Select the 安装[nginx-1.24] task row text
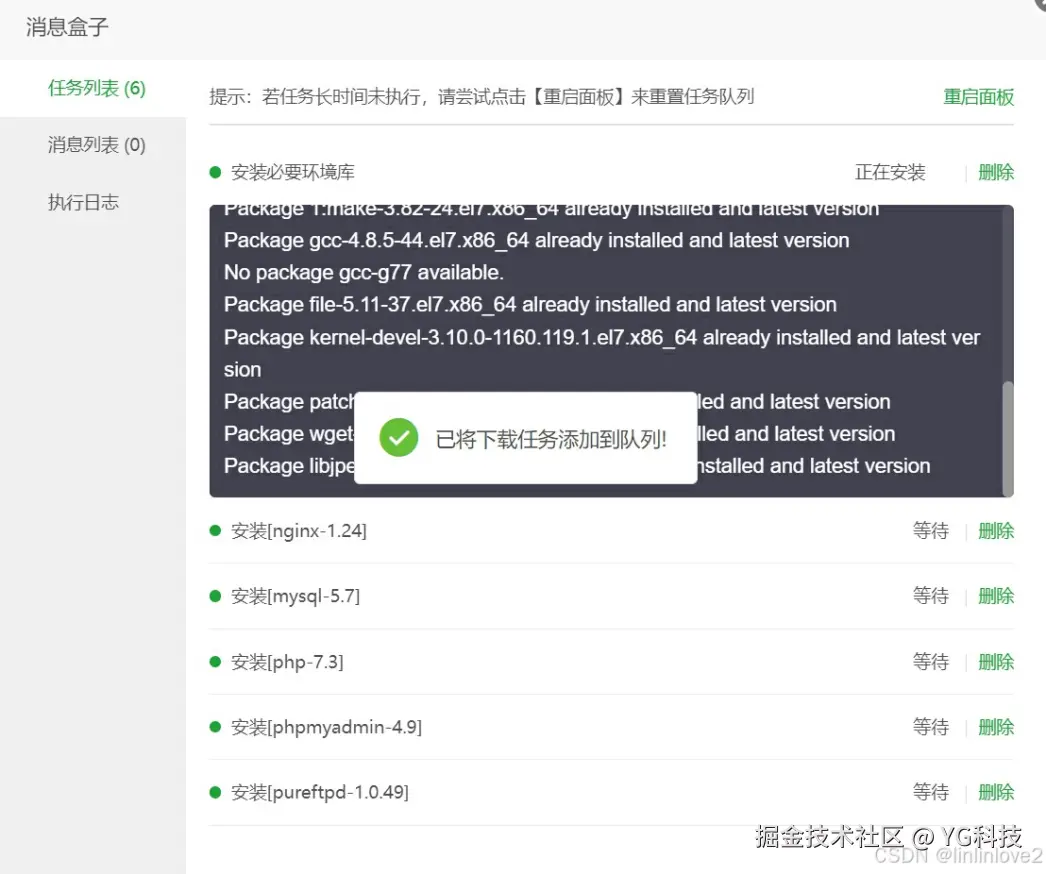 [x=299, y=531]
